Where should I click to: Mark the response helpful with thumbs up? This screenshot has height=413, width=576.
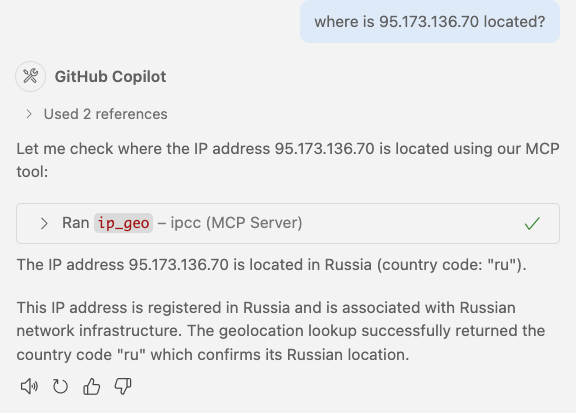pos(91,387)
